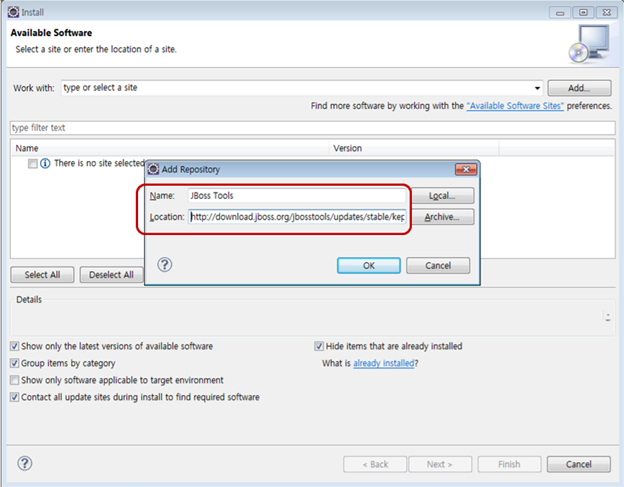Uncheck 'Contact all update sites during install'
The image size is (624, 487).
(x=14, y=397)
